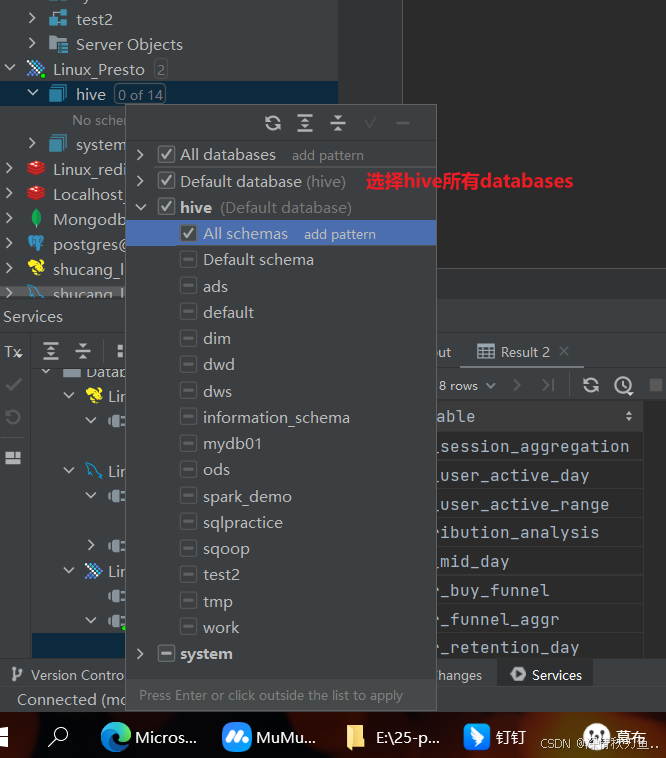Select the mydb01 schema row

pos(281,443)
